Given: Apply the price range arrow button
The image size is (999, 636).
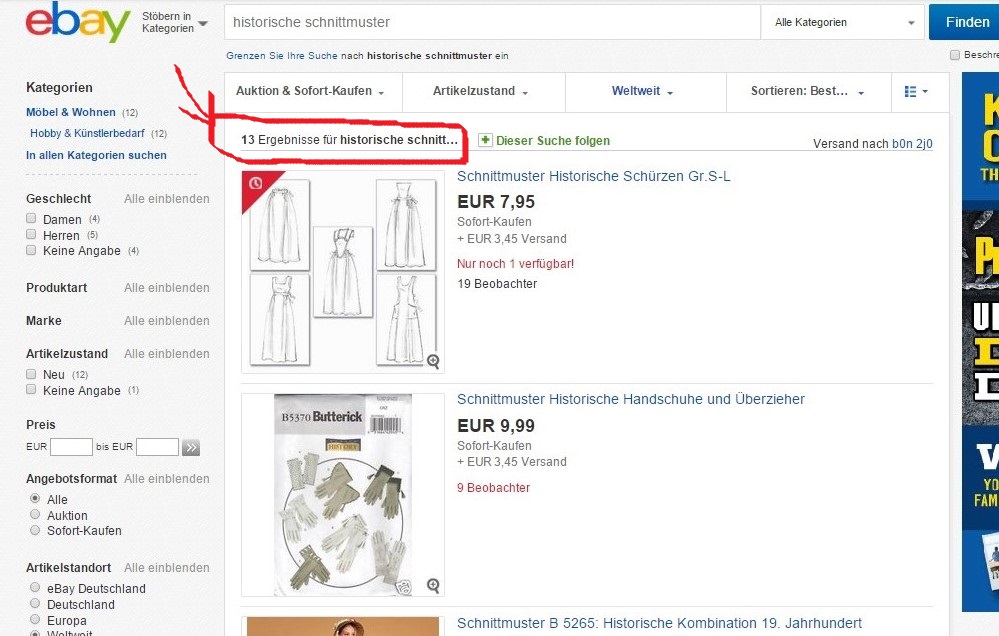Looking at the screenshot, I should [x=191, y=448].
